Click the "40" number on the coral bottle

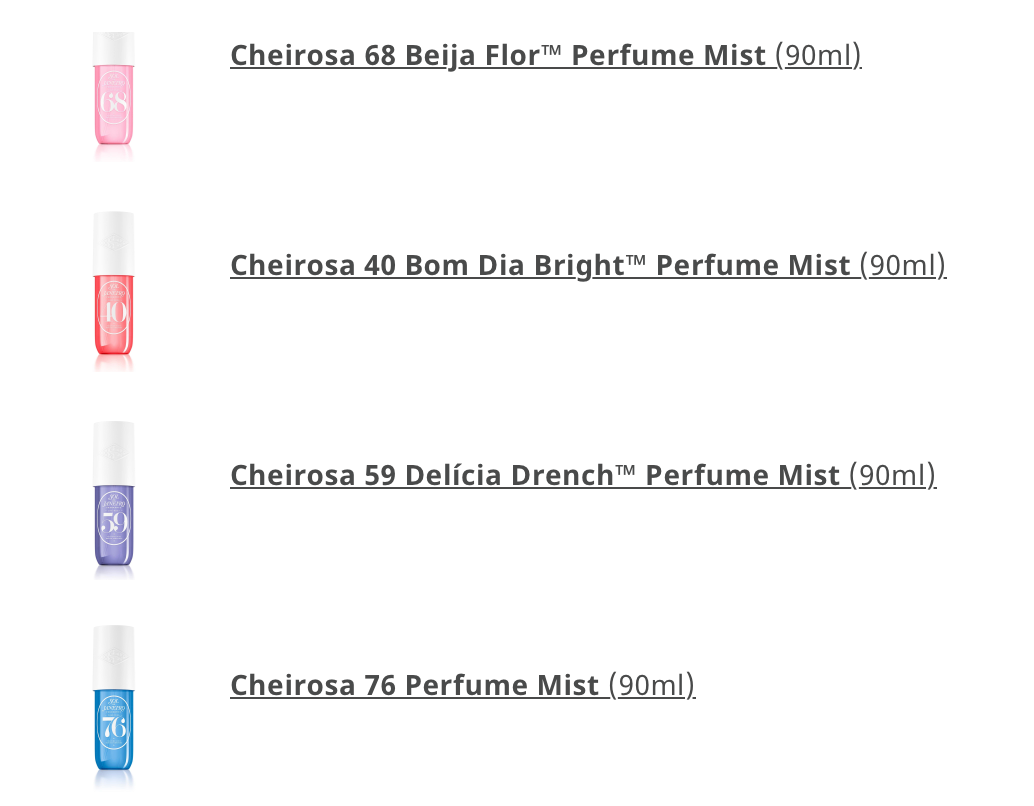tap(113, 313)
